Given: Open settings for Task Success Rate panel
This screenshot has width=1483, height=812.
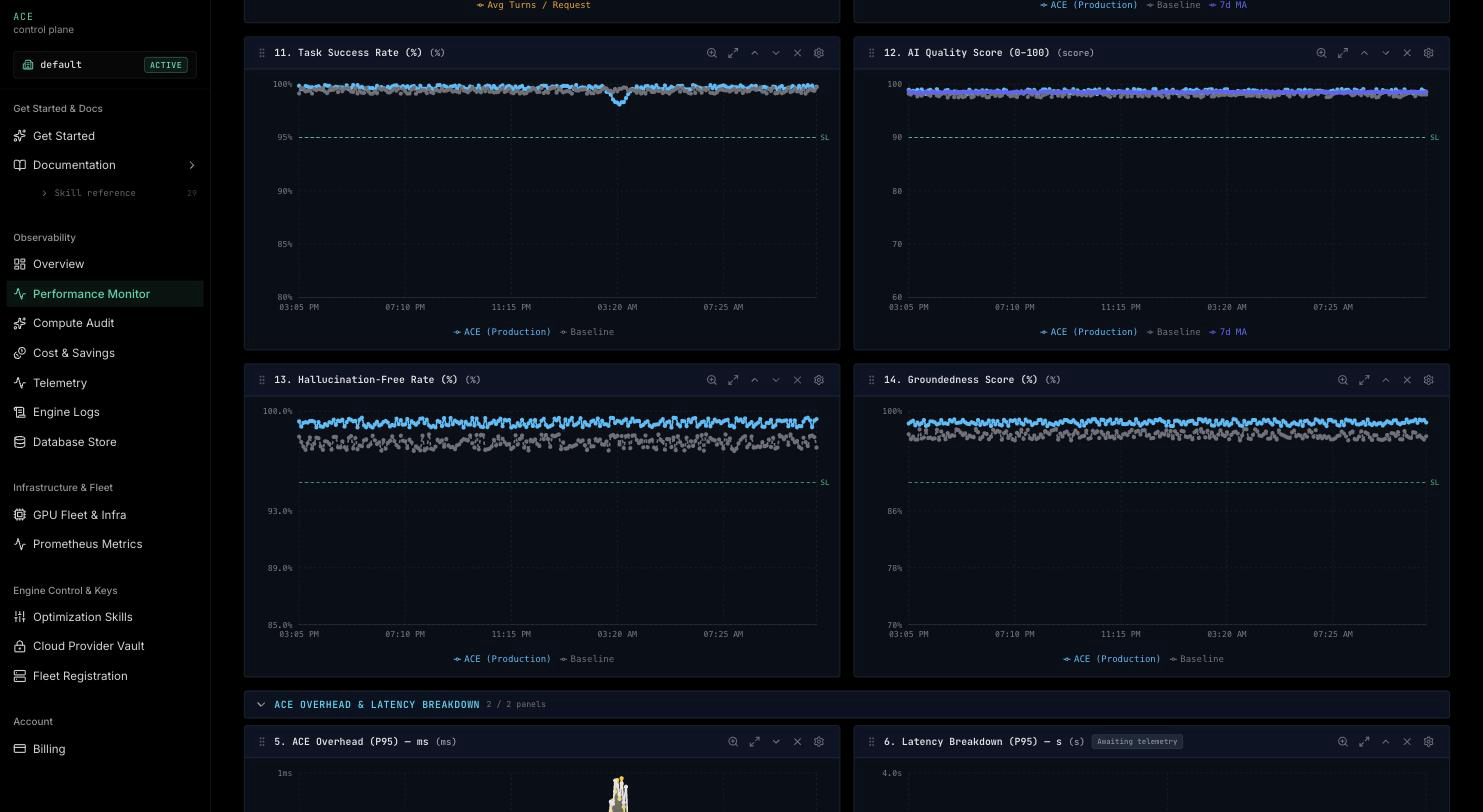Looking at the screenshot, I should click(819, 53).
